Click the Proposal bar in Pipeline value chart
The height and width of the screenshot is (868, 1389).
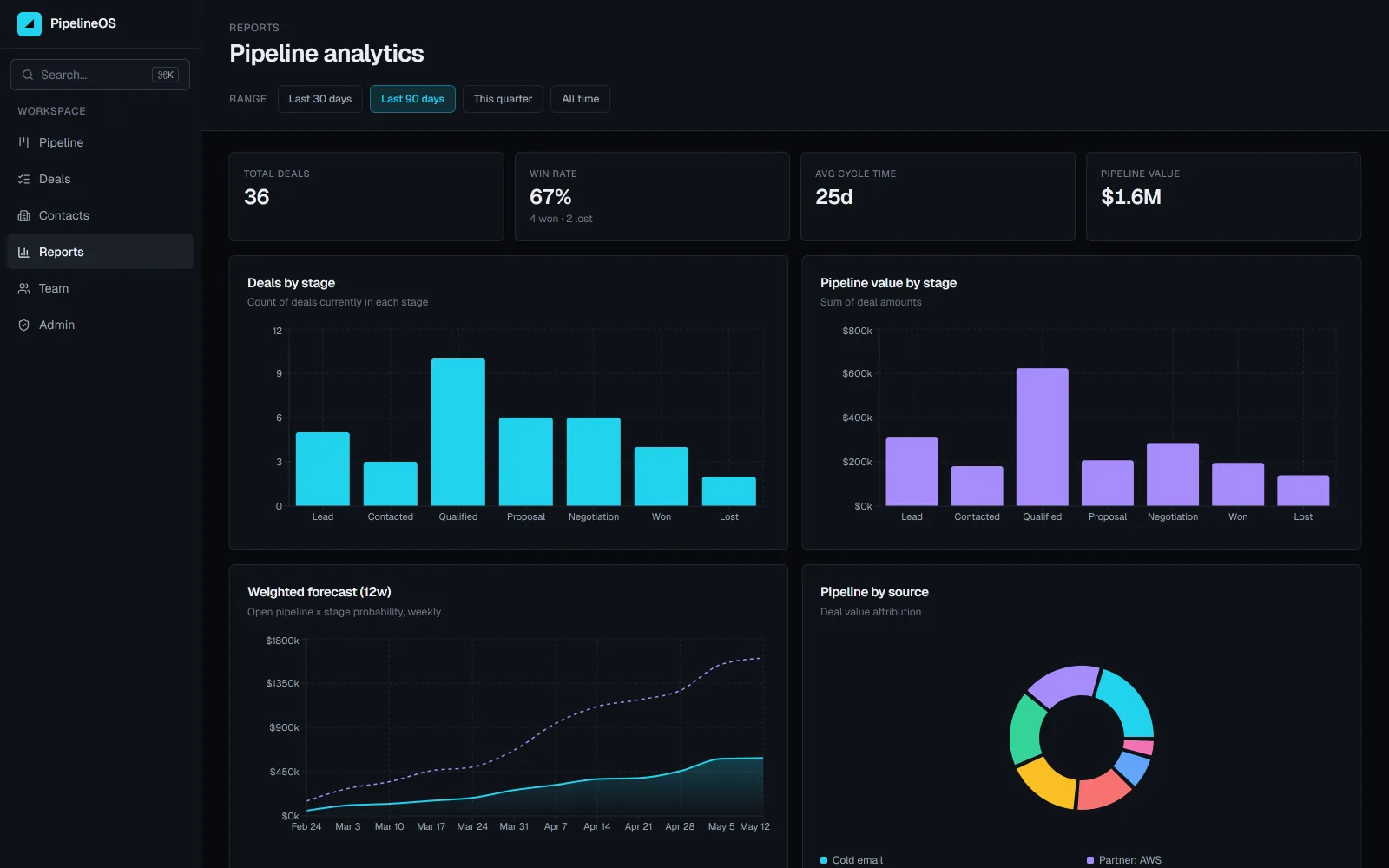(x=1108, y=483)
